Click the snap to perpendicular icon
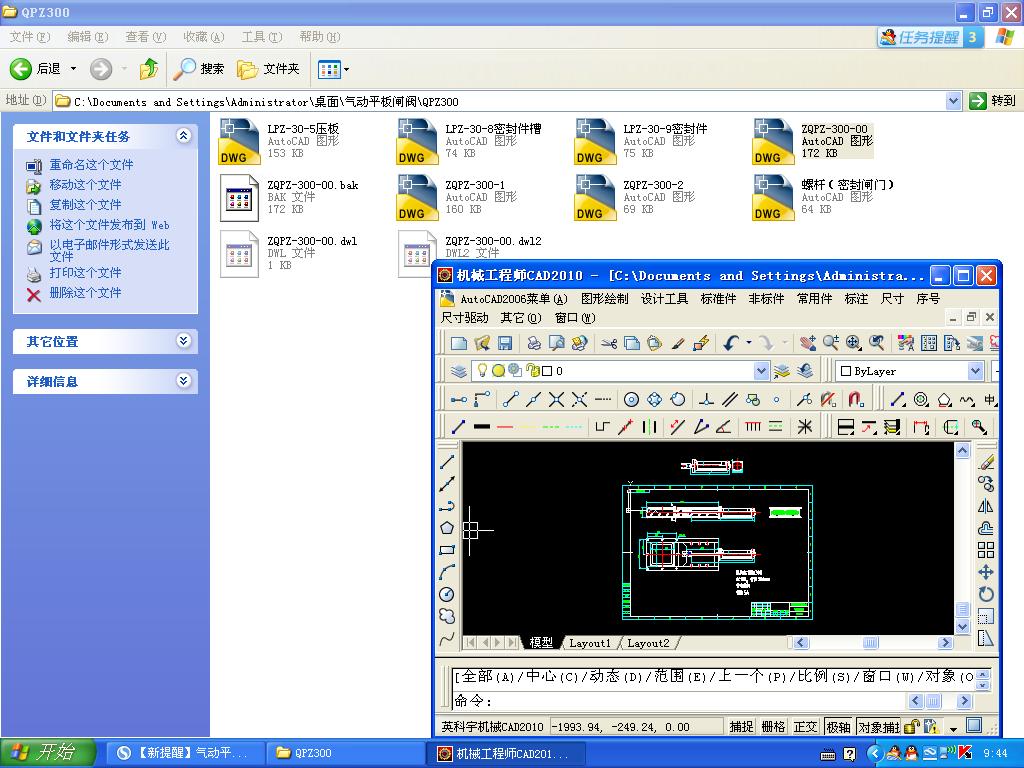1024x768 pixels. (707, 399)
